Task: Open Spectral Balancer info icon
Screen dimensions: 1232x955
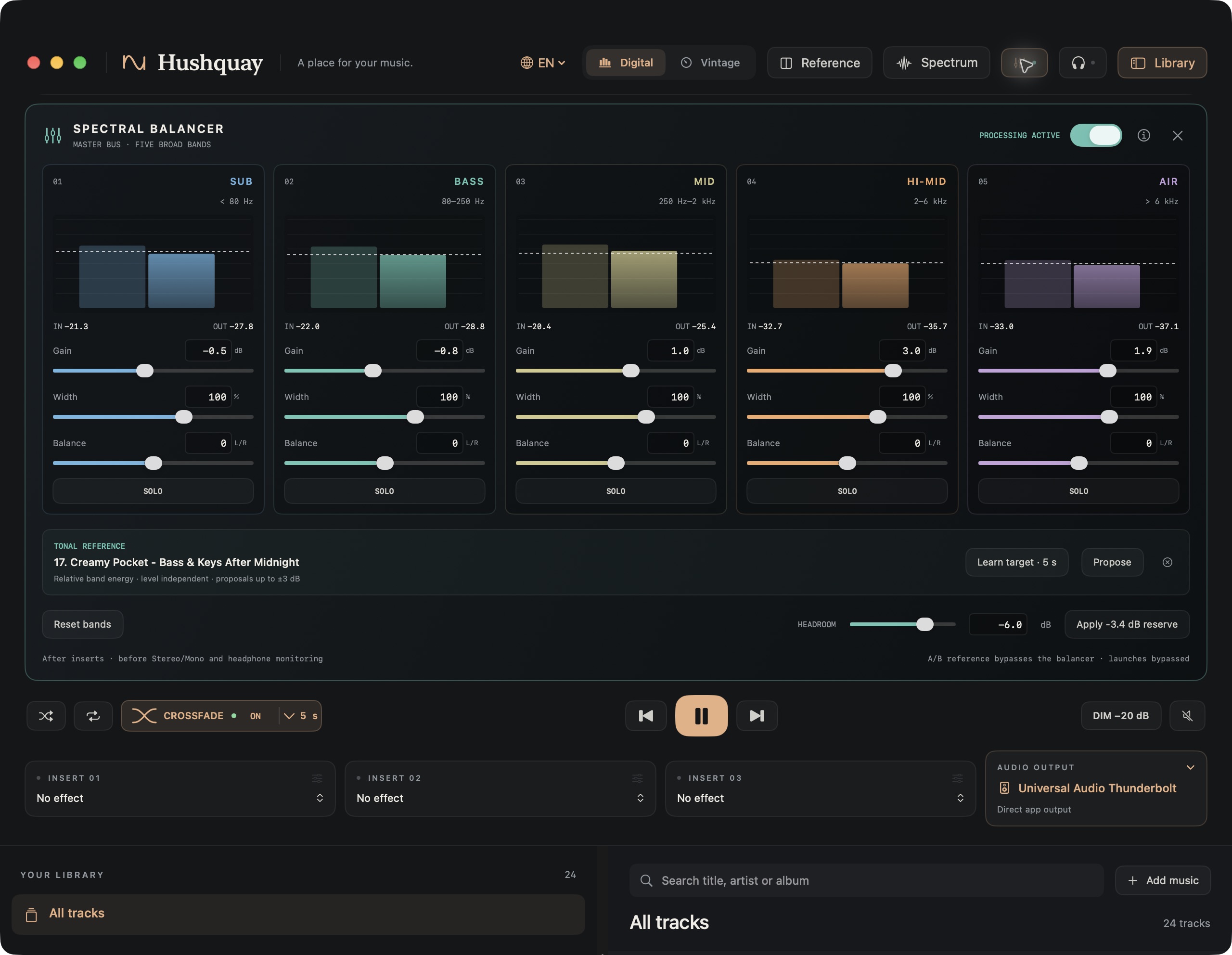Action: click(1143, 135)
